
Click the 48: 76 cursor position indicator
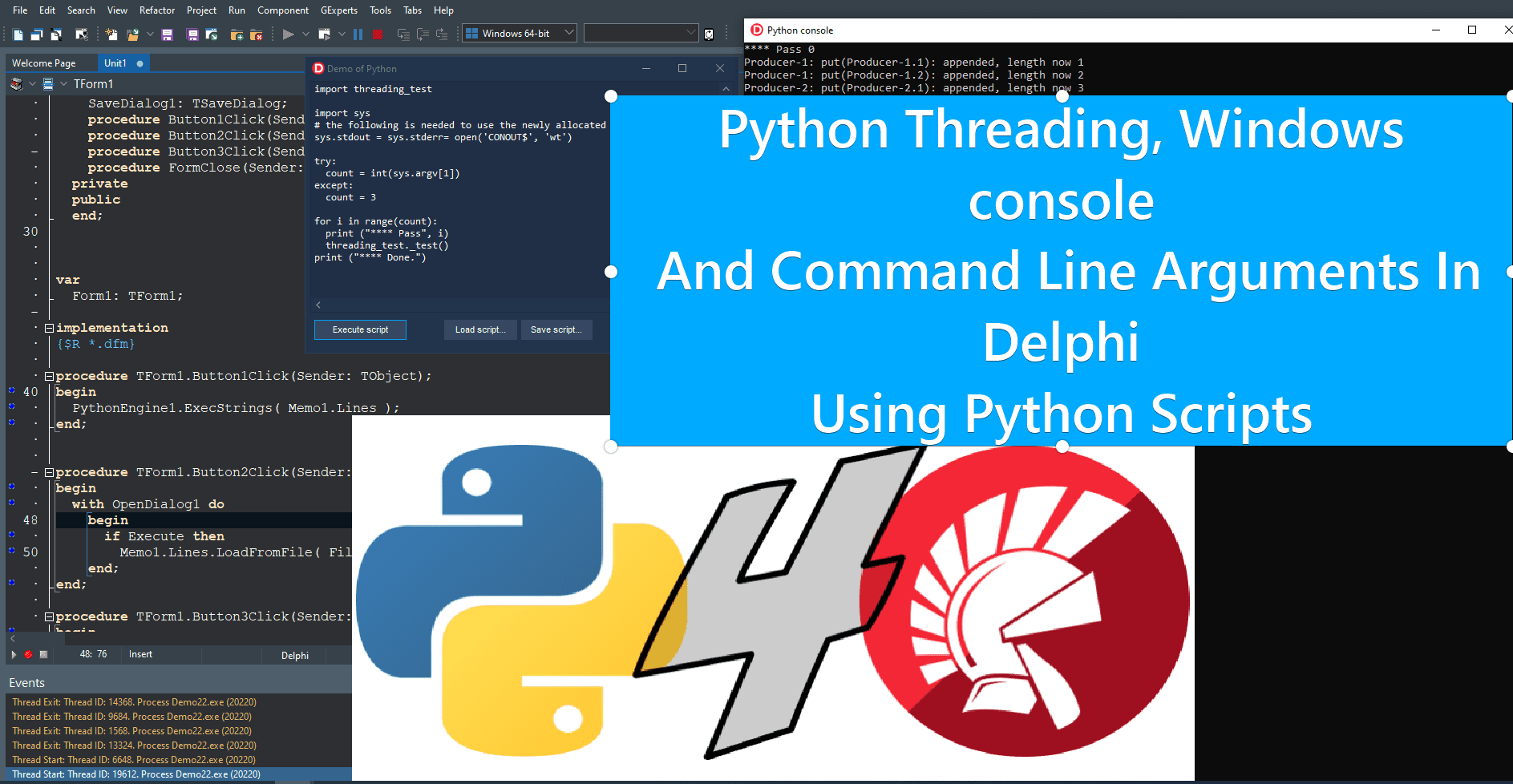(x=93, y=655)
